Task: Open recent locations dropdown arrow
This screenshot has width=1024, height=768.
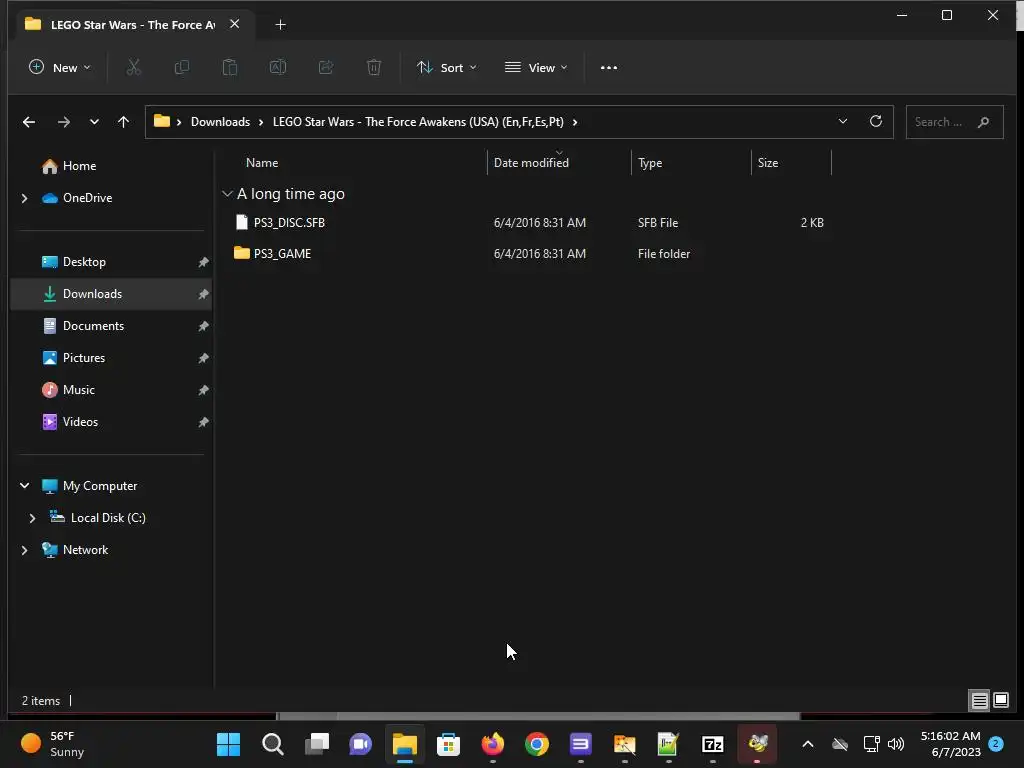Action: pyautogui.click(x=94, y=122)
